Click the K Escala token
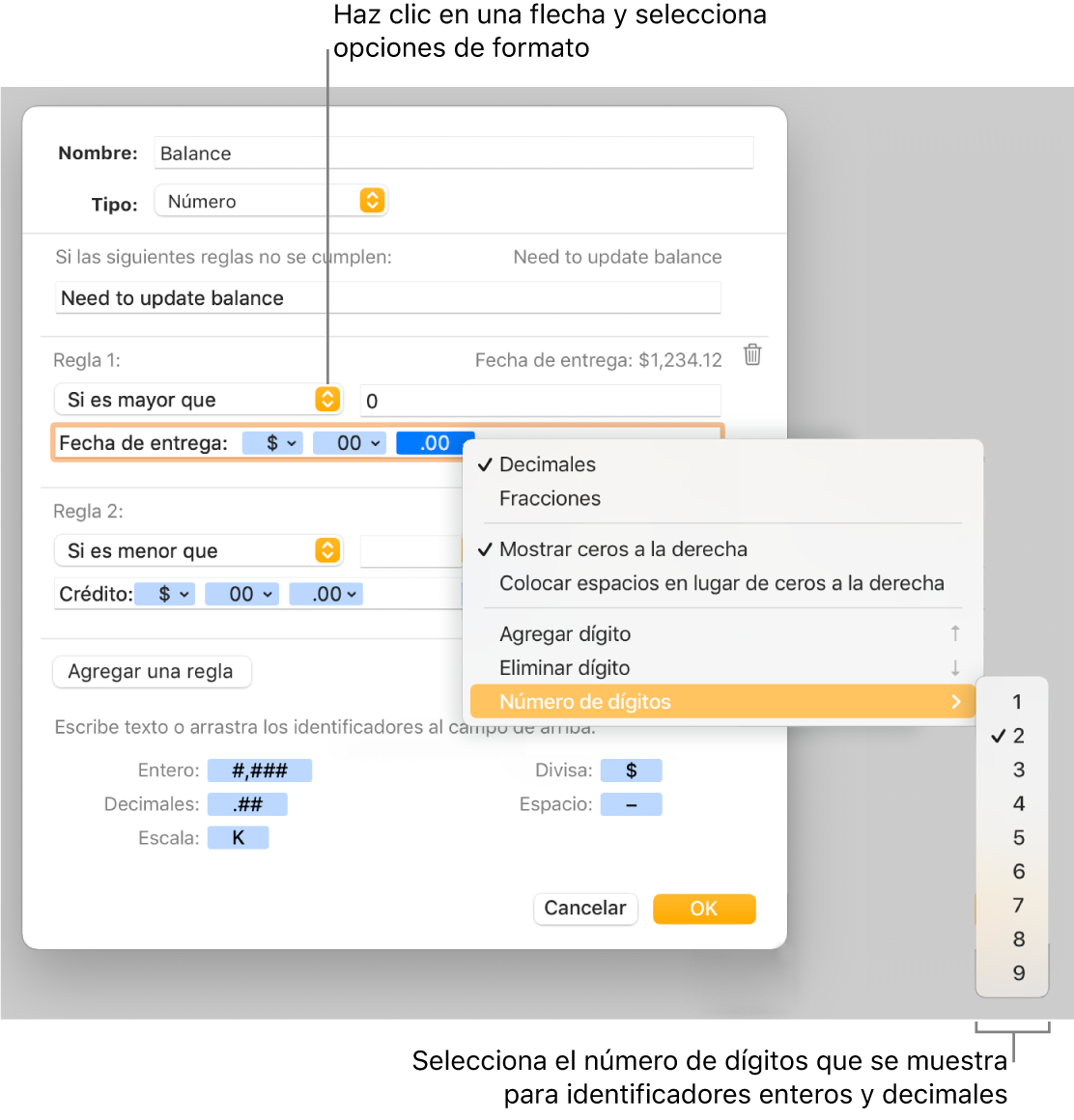This screenshot has width=1074, height=1120. coord(238,838)
